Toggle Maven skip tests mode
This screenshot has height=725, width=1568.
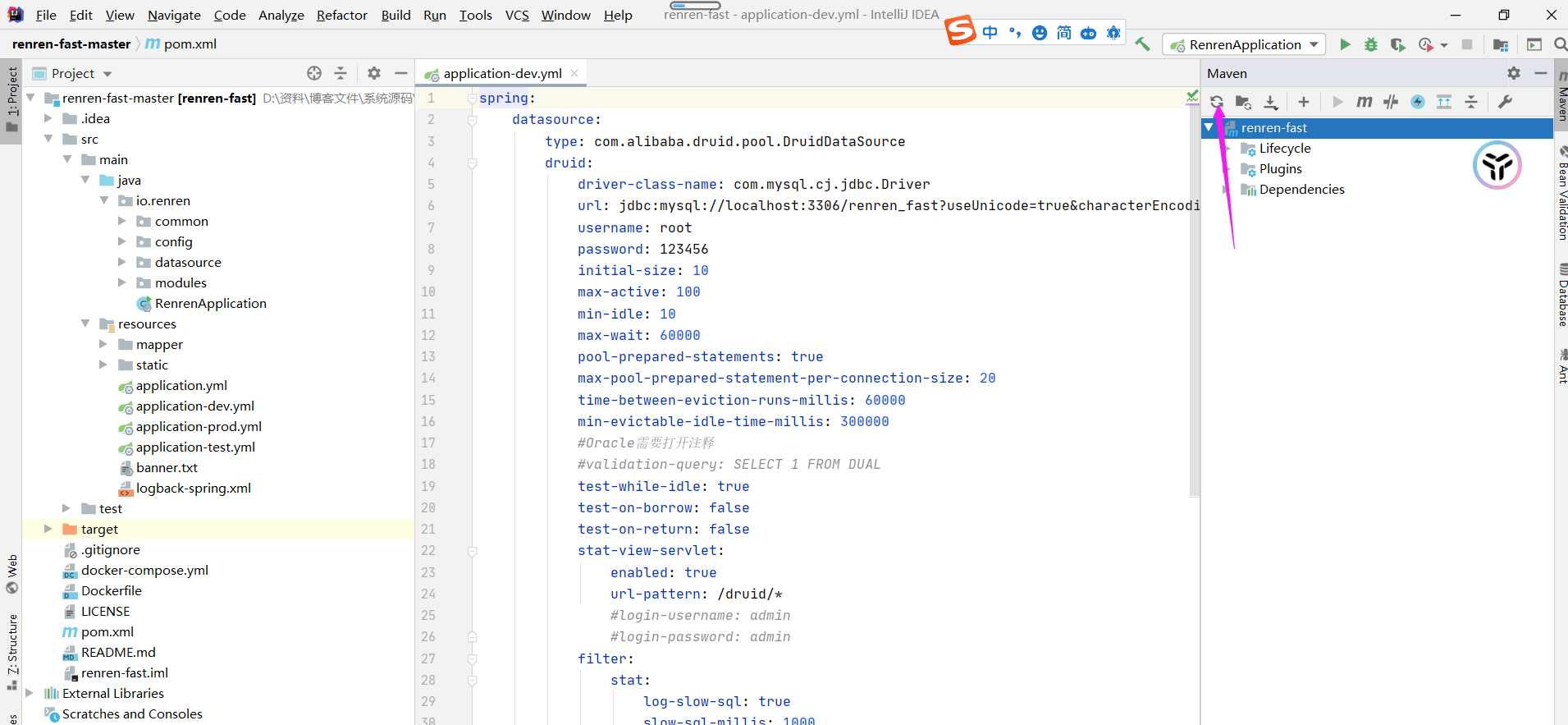coord(1418,102)
